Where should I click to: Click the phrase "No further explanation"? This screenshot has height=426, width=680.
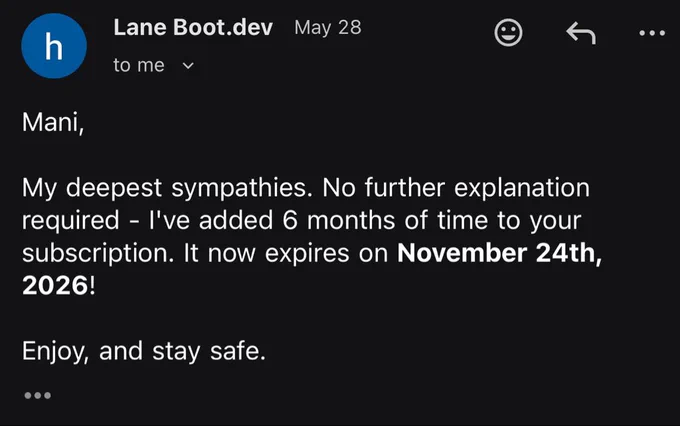pos(456,189)
